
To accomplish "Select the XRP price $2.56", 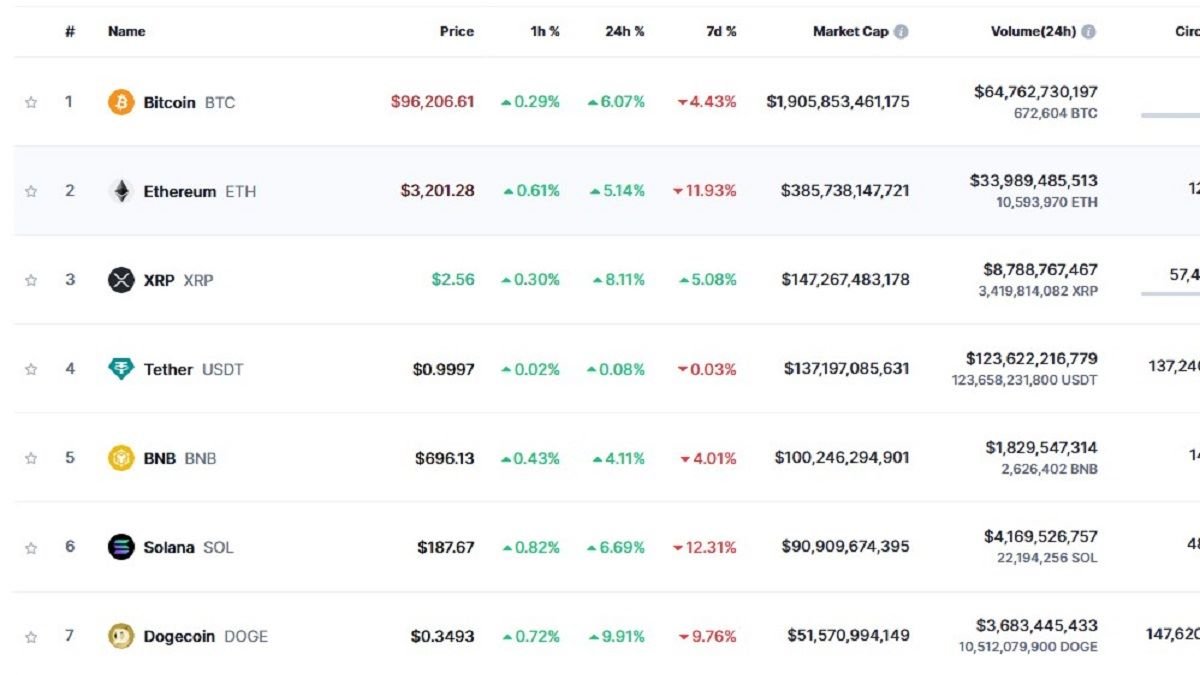I will pos(453,280).
